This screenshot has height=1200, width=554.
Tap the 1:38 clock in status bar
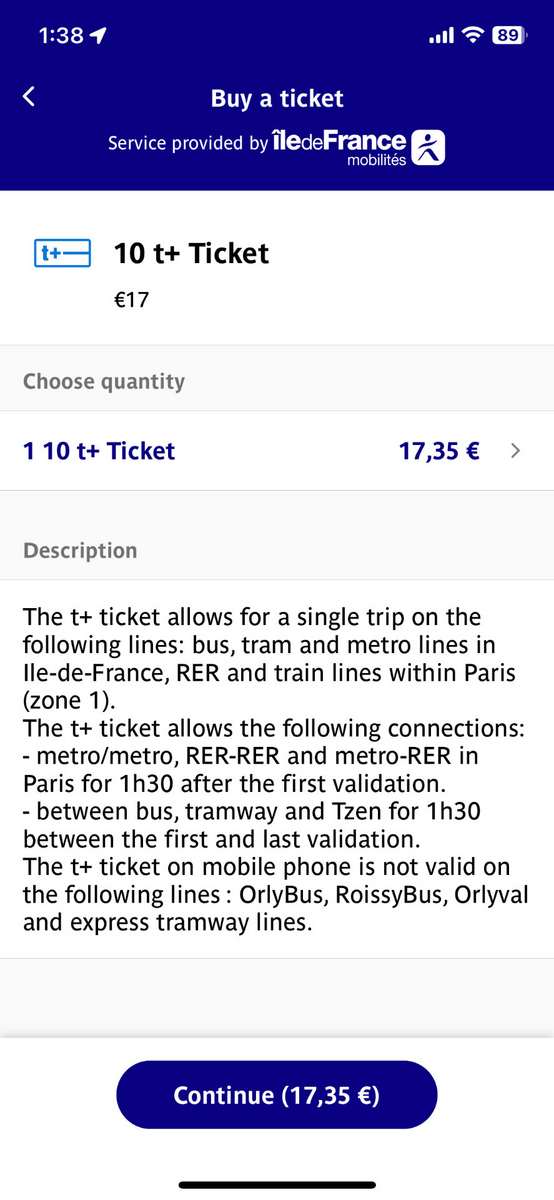tap(61, 36)
